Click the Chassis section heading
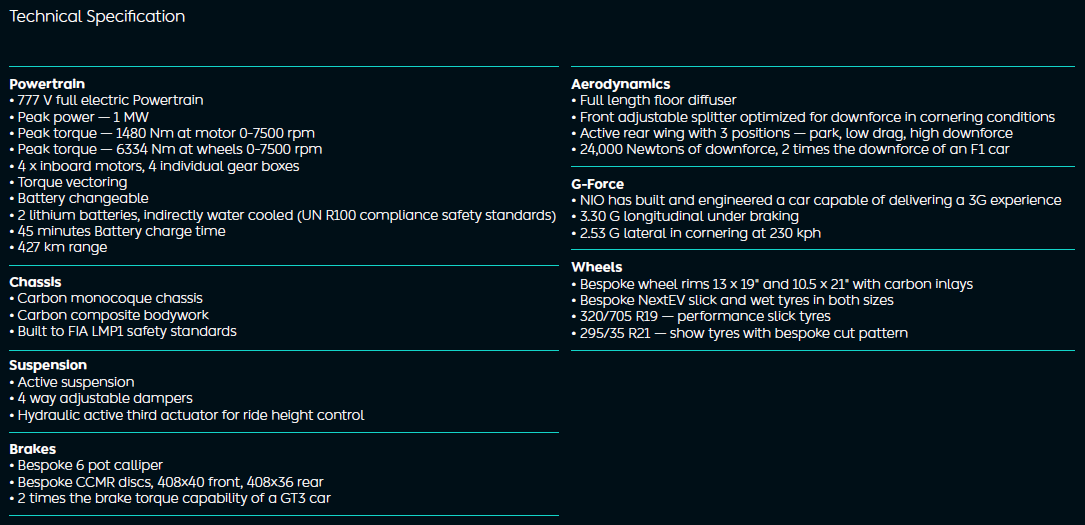Screen dimensions: 1085x525 click(x=35, y=282)
